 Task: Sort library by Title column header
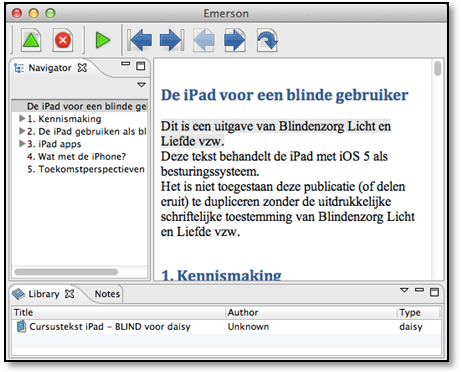(118, 313)
